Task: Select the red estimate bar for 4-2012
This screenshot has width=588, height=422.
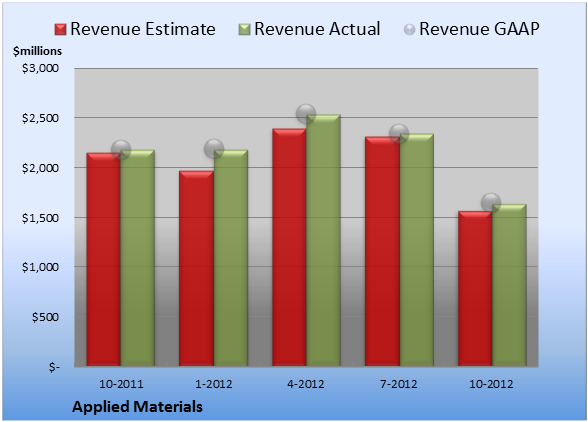Action: click(289, 247)
